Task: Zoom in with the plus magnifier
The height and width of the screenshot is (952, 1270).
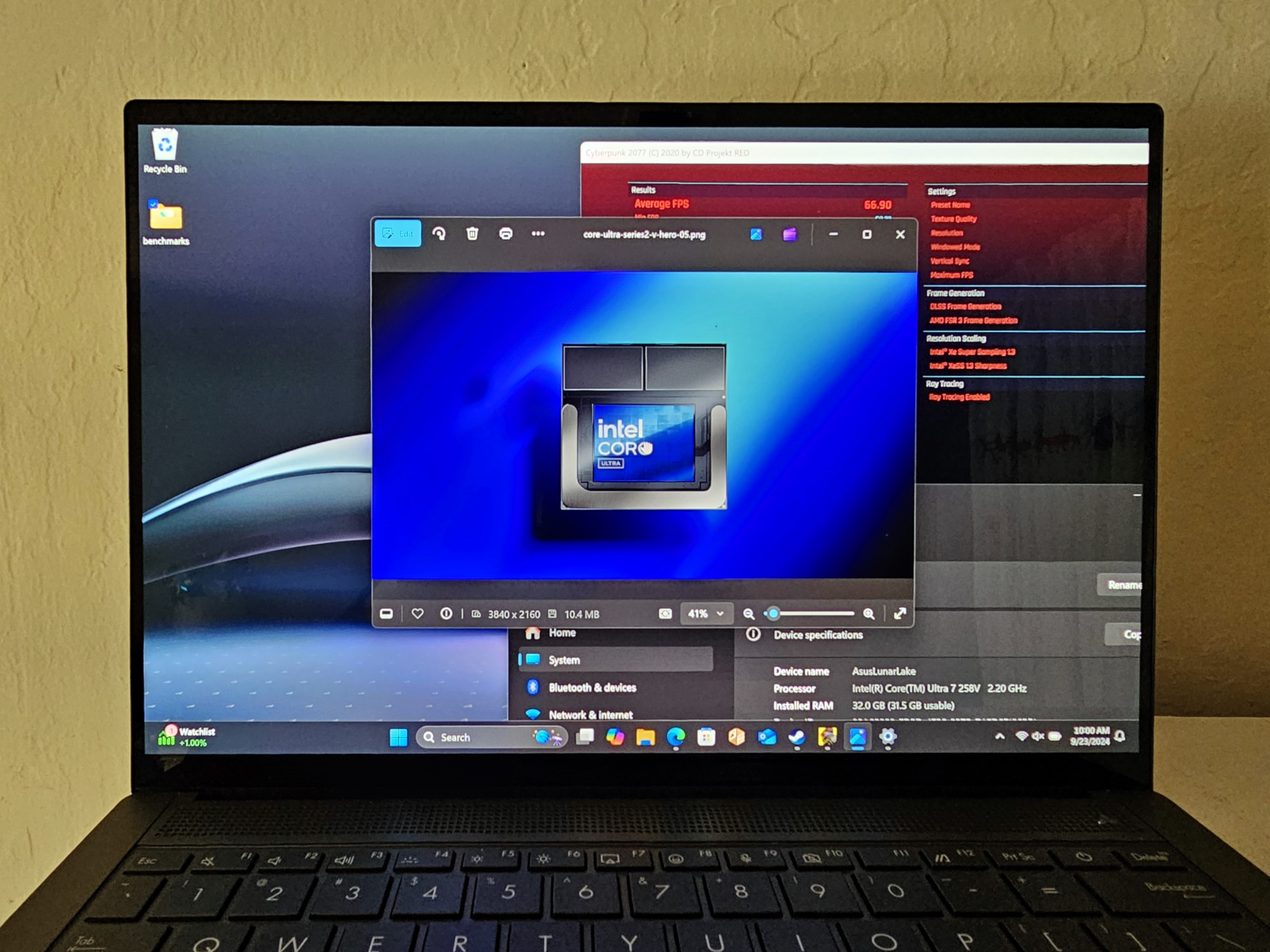Action: coord(869,614)
